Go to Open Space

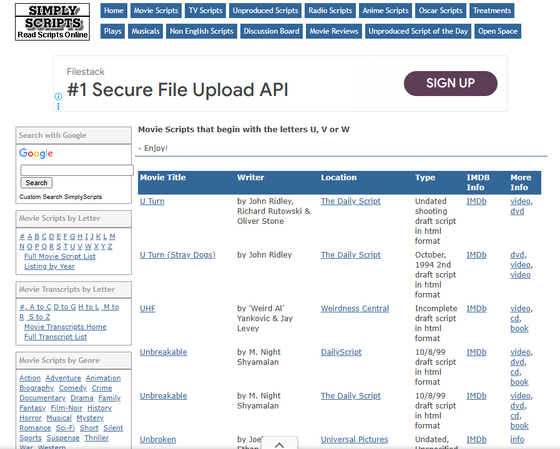(x=498, y=31)
